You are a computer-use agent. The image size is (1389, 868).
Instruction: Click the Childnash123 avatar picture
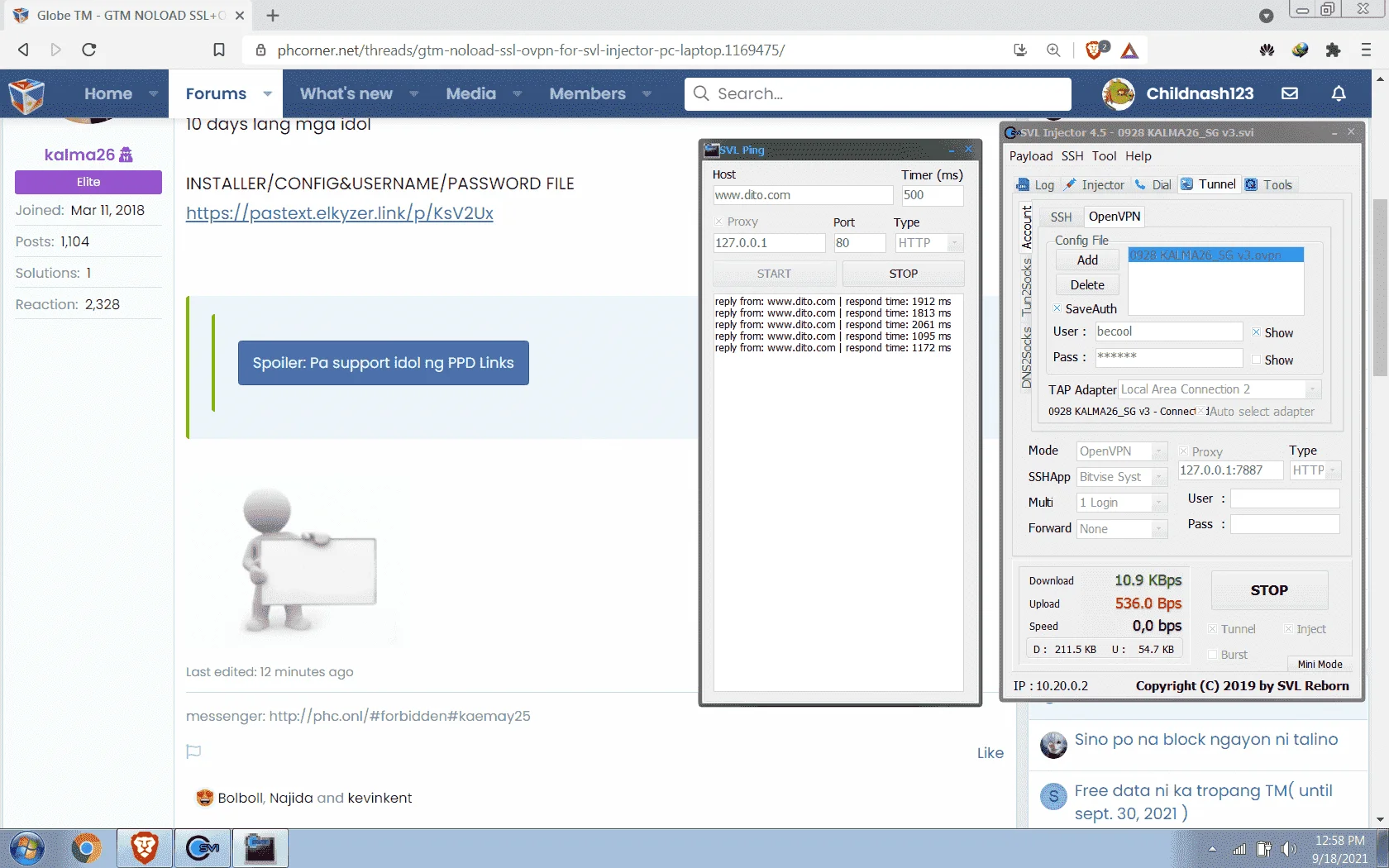pos(1119,93)
